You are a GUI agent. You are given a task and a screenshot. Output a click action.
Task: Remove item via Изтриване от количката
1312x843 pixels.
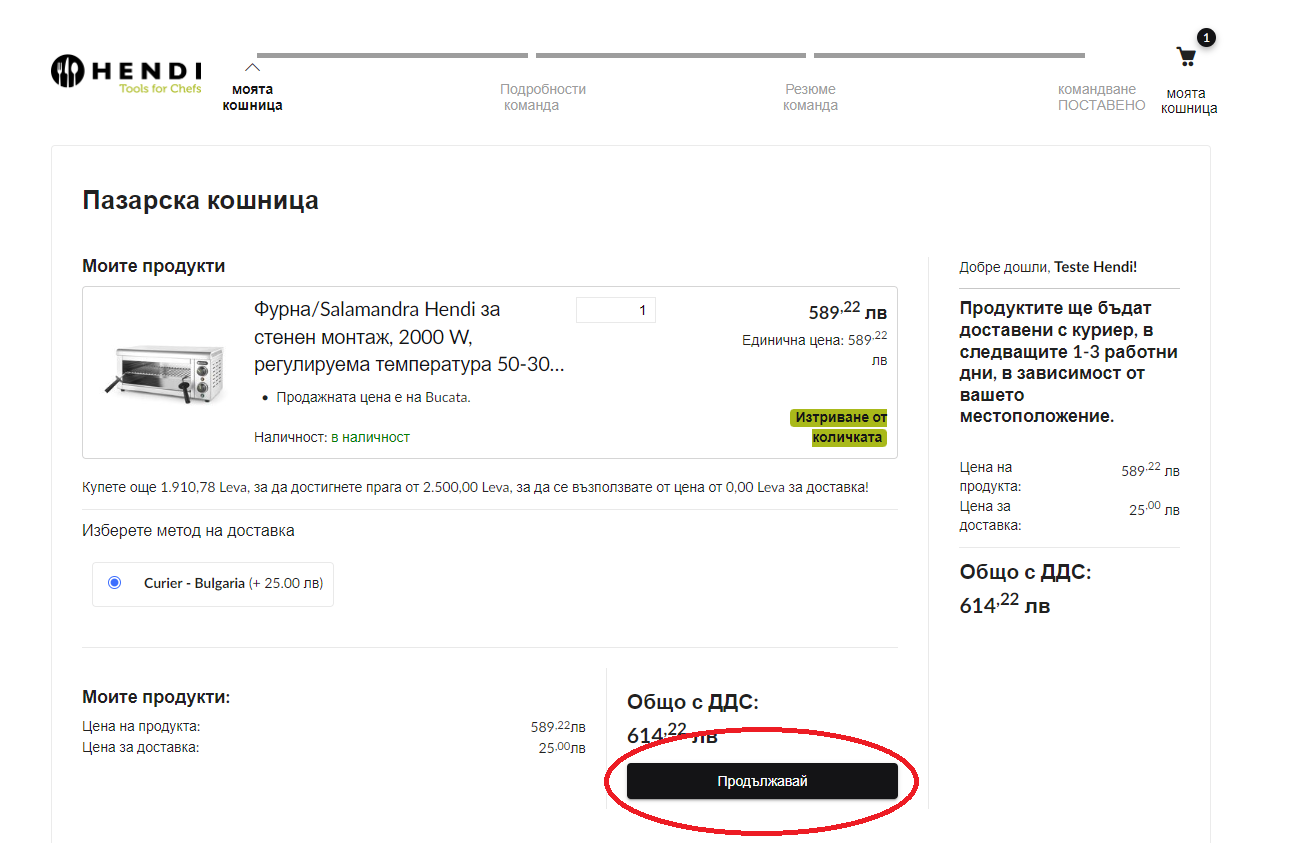(838, 427)
